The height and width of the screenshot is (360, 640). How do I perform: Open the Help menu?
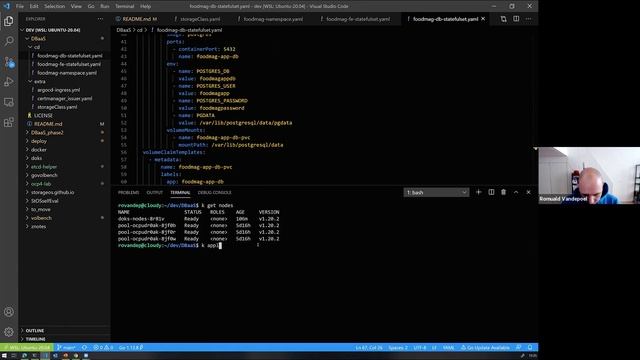(x=145, y=6)
